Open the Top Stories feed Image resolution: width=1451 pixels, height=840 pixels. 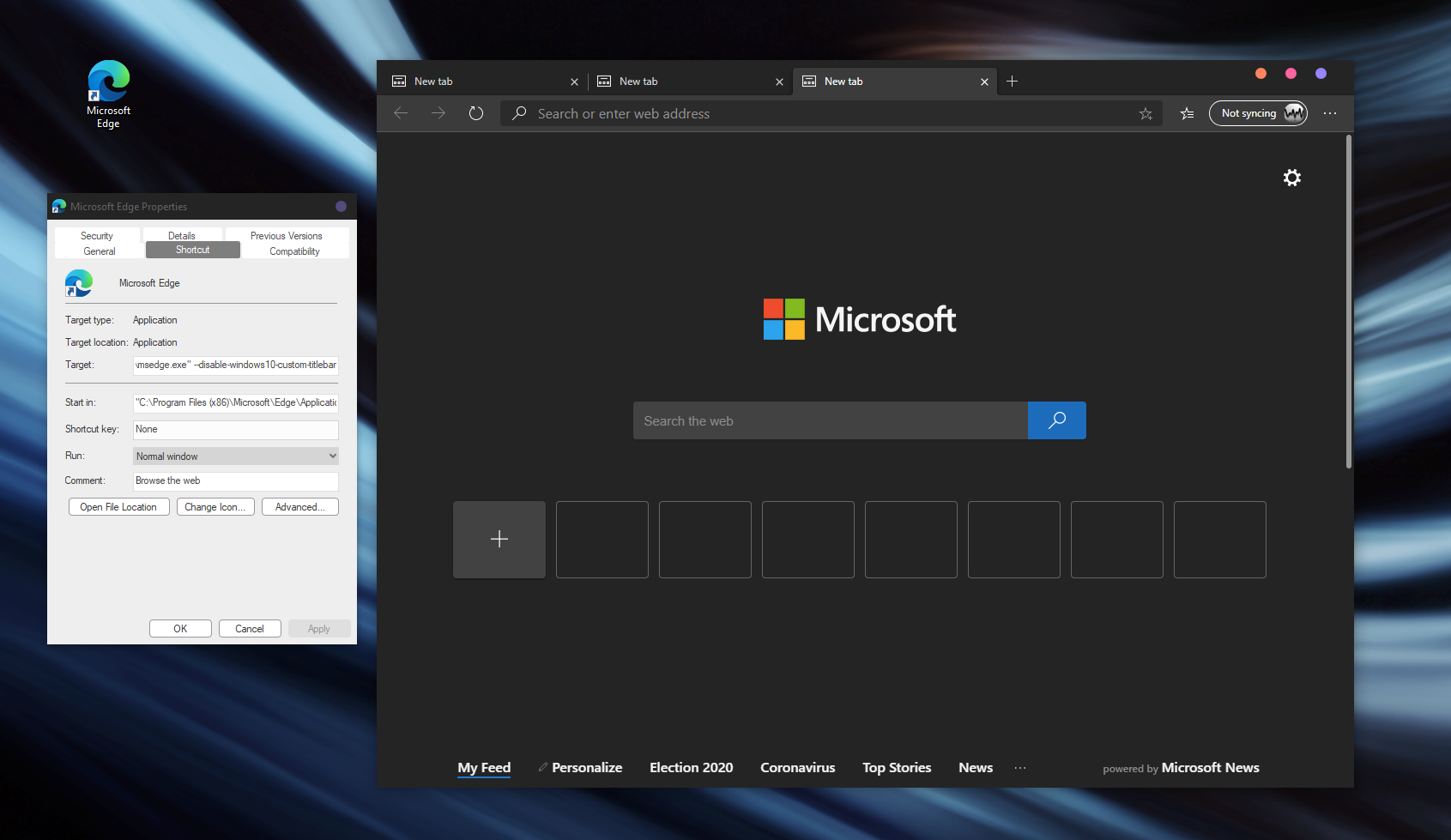[x=897, y=768]
